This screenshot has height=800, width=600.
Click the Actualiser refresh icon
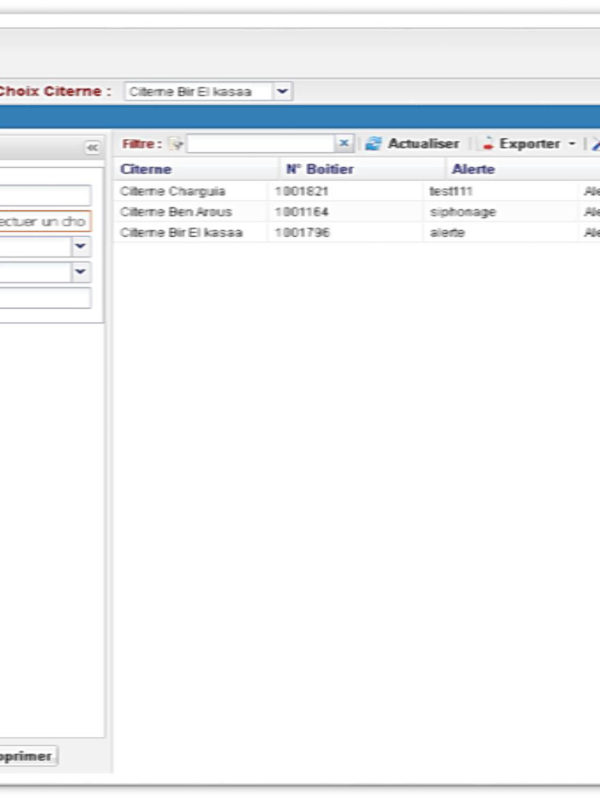click(x=373, y=144)
